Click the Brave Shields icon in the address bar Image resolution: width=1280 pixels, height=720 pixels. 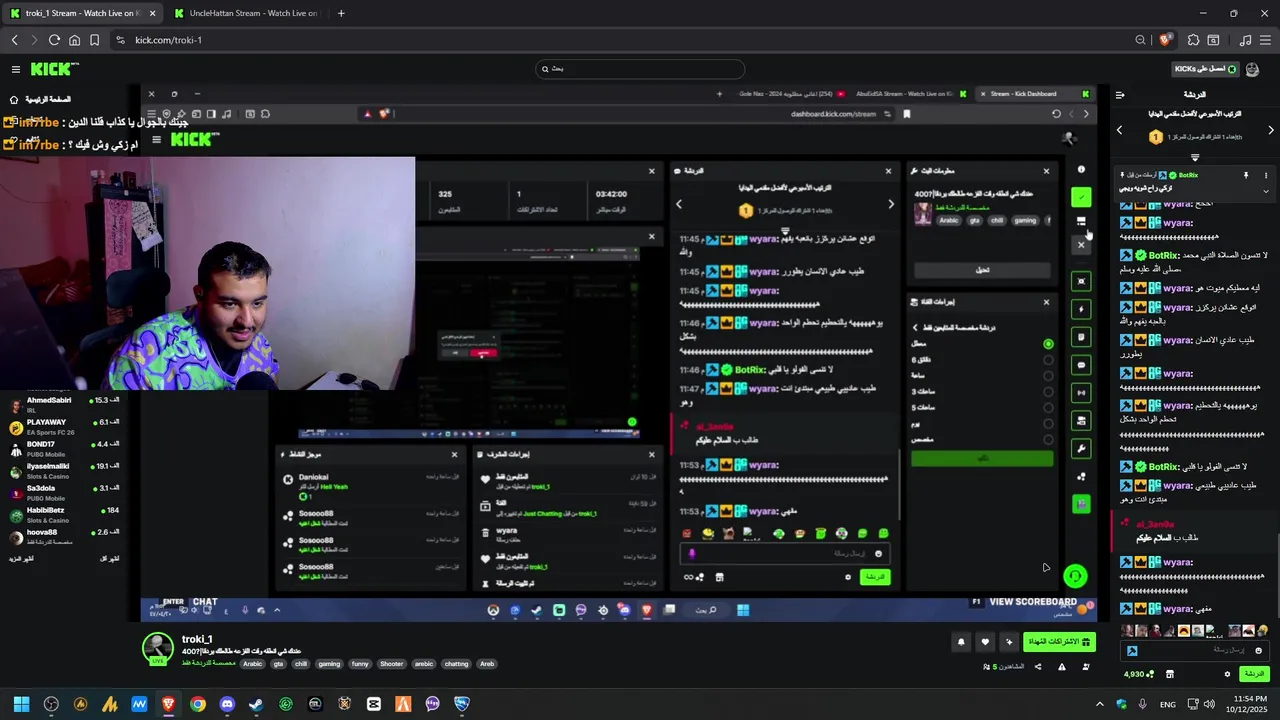coord(1165,40)
